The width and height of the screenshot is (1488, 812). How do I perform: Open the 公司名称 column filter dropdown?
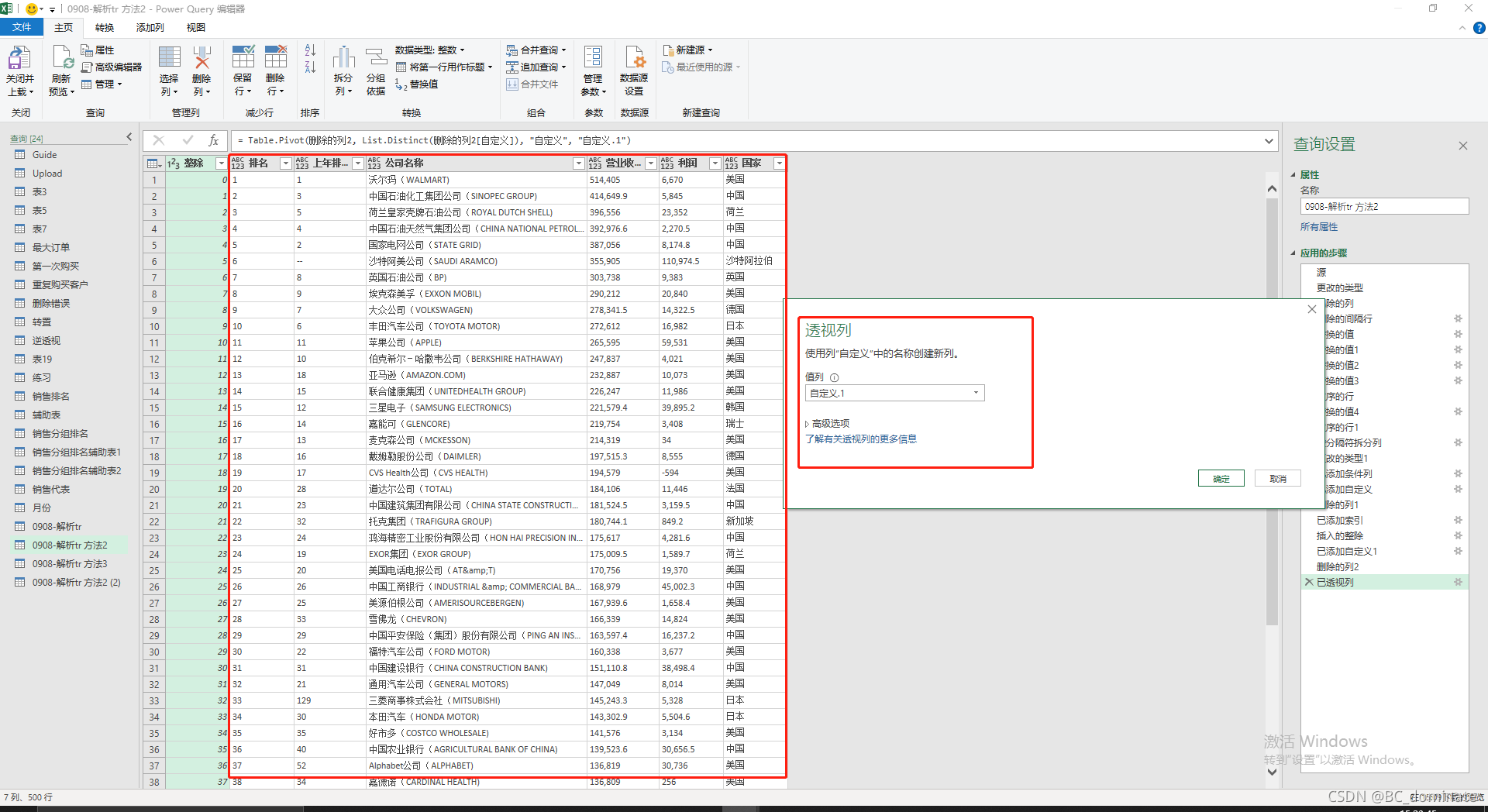(x=579, y=163)
